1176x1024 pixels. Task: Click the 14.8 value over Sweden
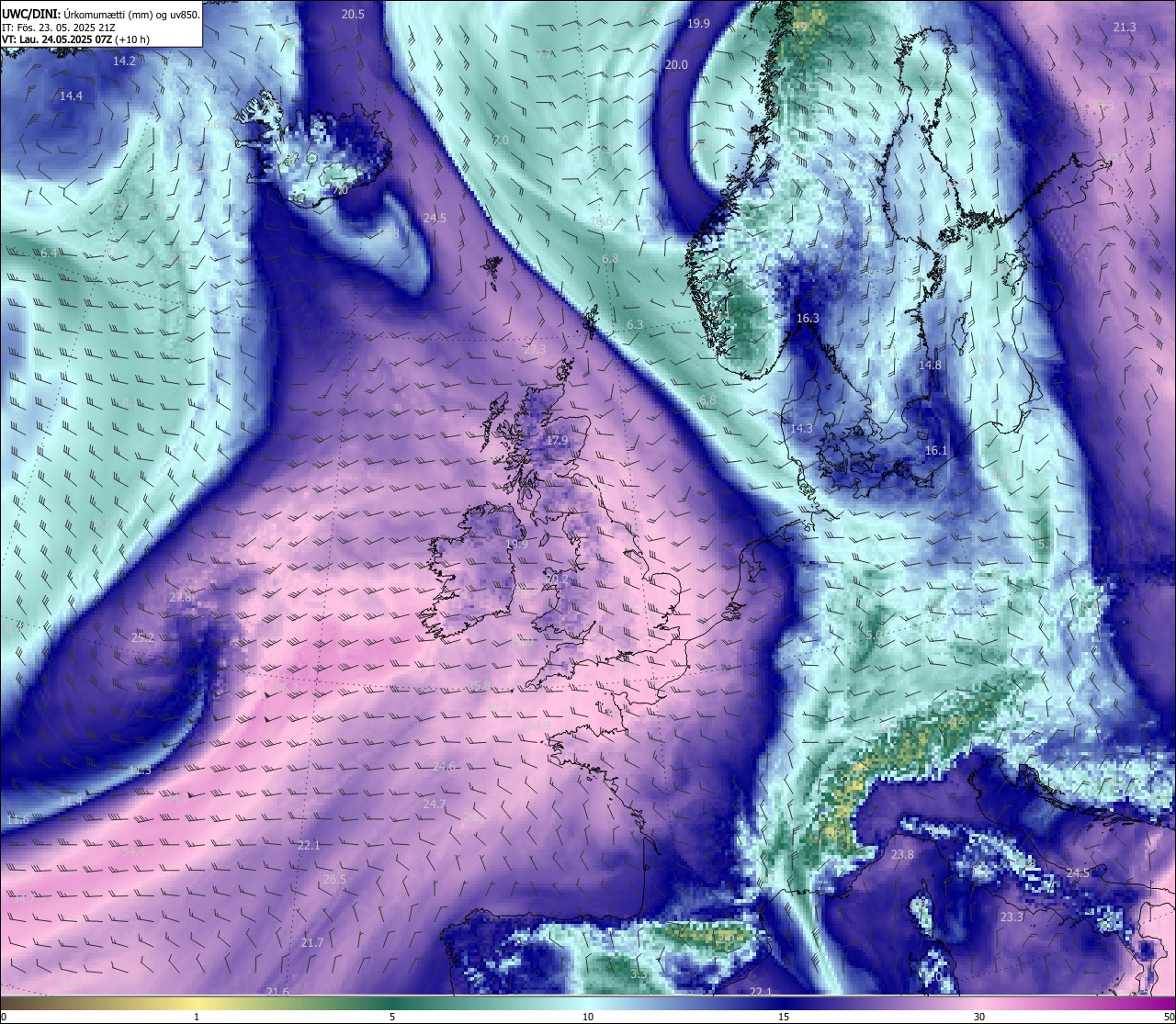[x=930, y=365]
